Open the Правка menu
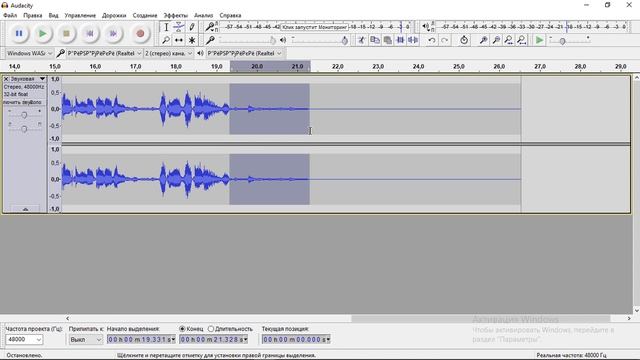The height and width of the screenshot is (360, 640). 33,15
